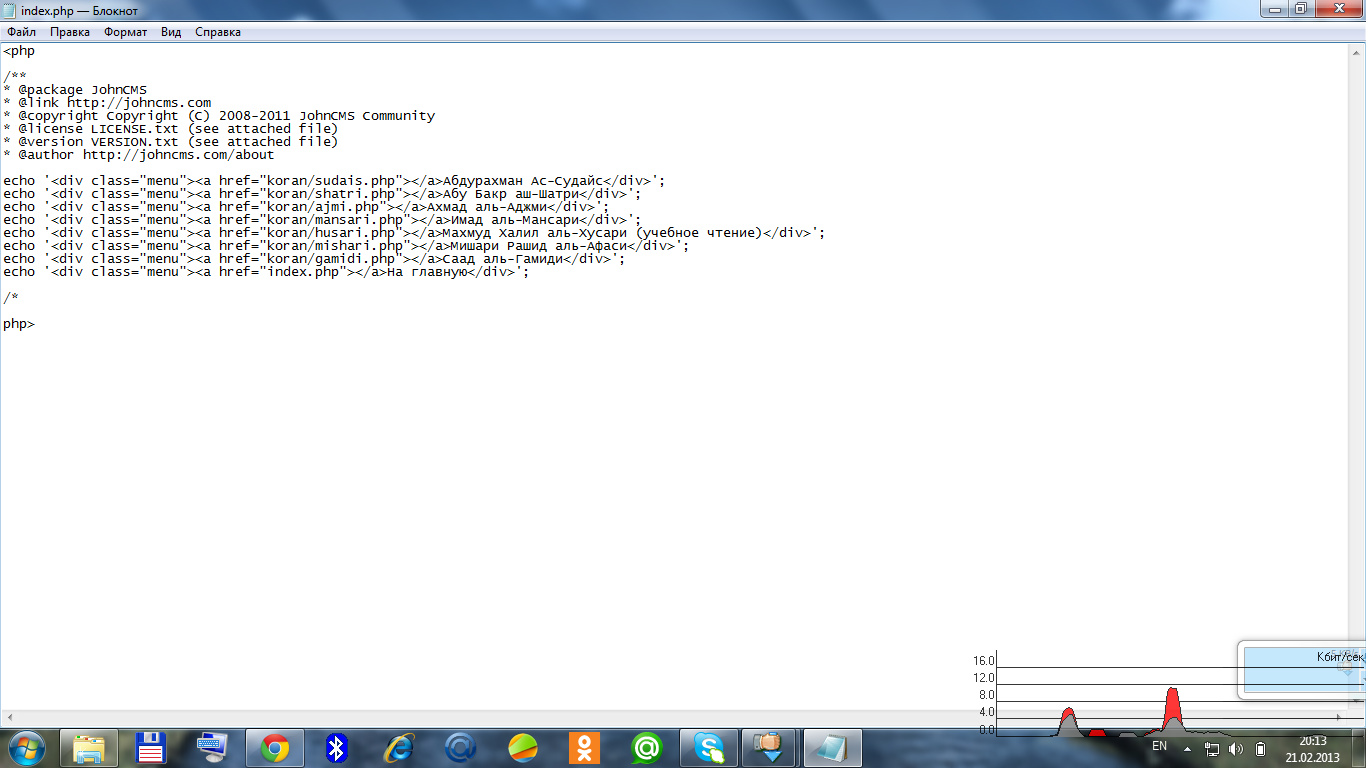Open the Bluetooth taskbar icon
This screenshot has height=770, width=1366.
[x=337, y=747]
